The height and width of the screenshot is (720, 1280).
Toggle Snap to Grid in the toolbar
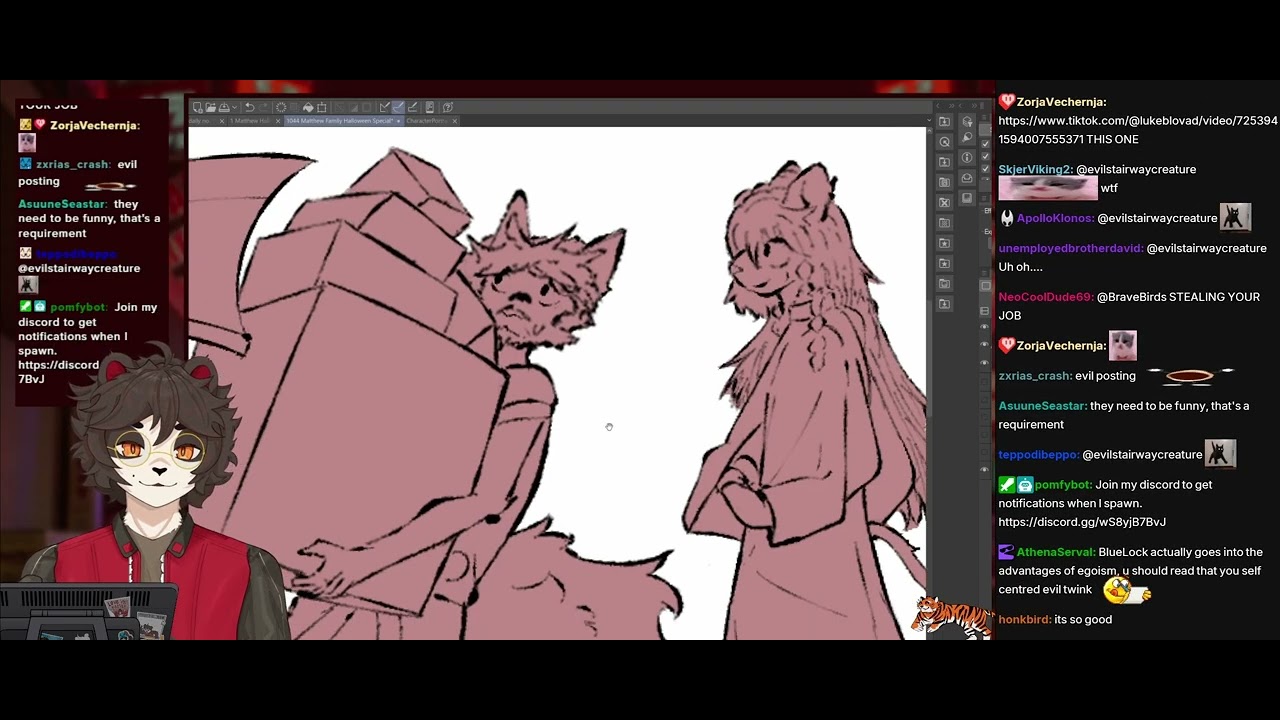(412, 107)
